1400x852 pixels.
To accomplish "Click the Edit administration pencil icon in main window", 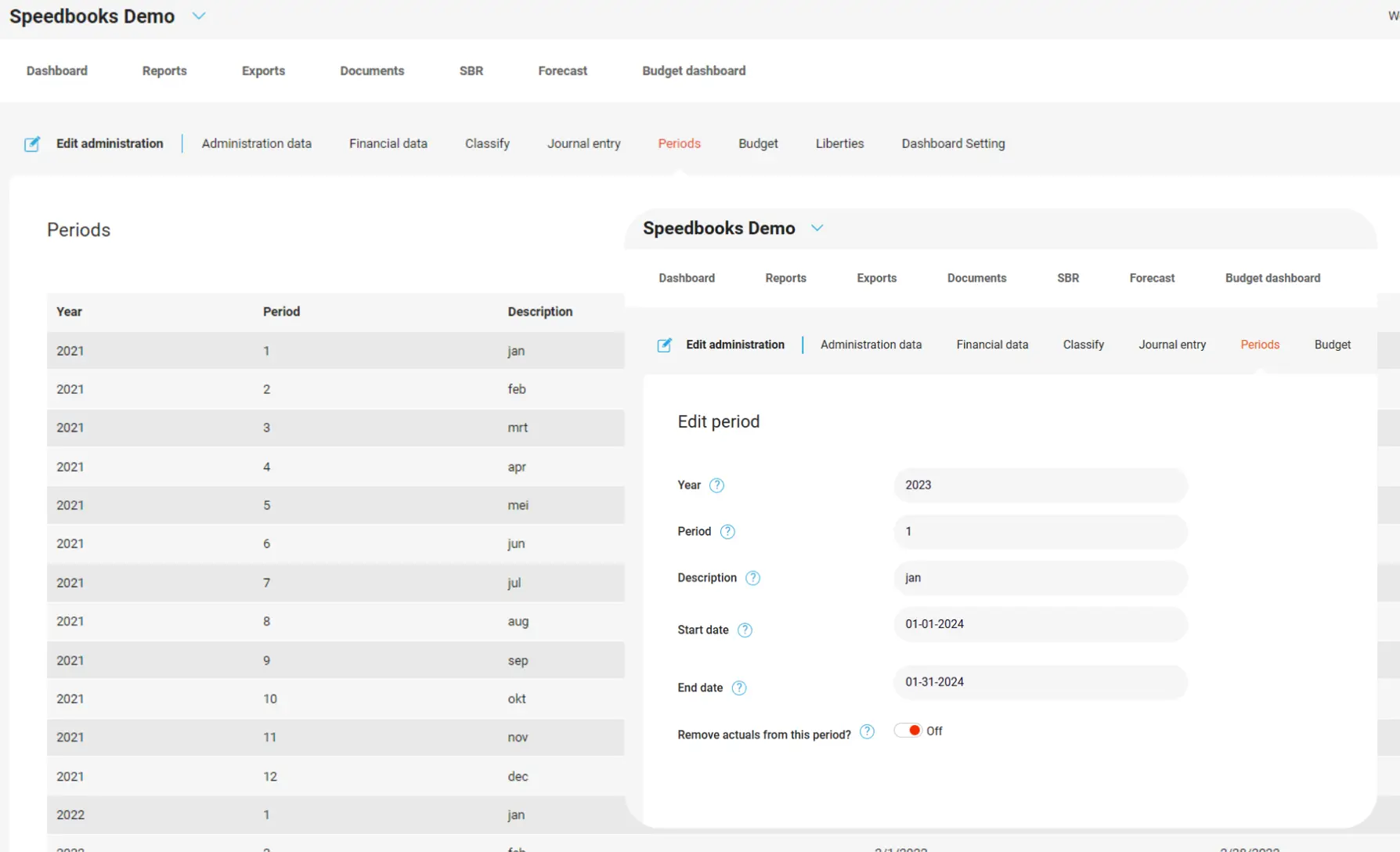I will click(x=32, y=144).
